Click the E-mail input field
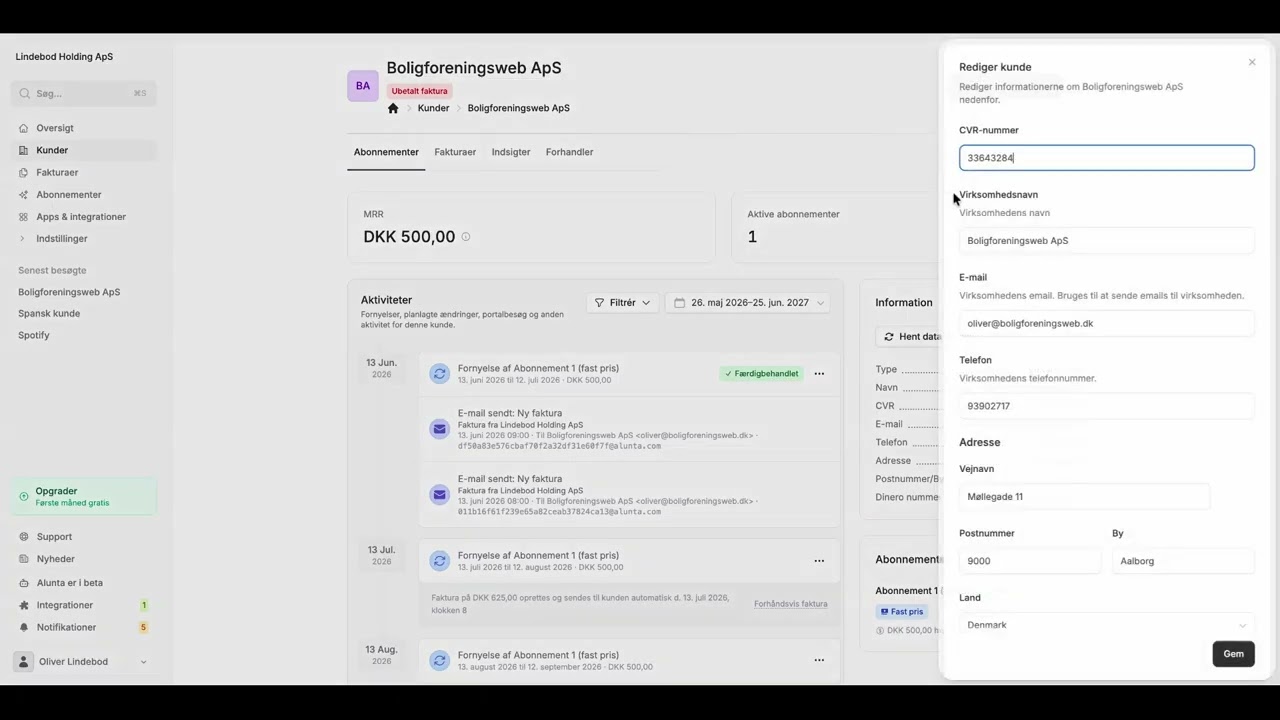The height and width of the screenshot is (720, 1280). 1106,323
